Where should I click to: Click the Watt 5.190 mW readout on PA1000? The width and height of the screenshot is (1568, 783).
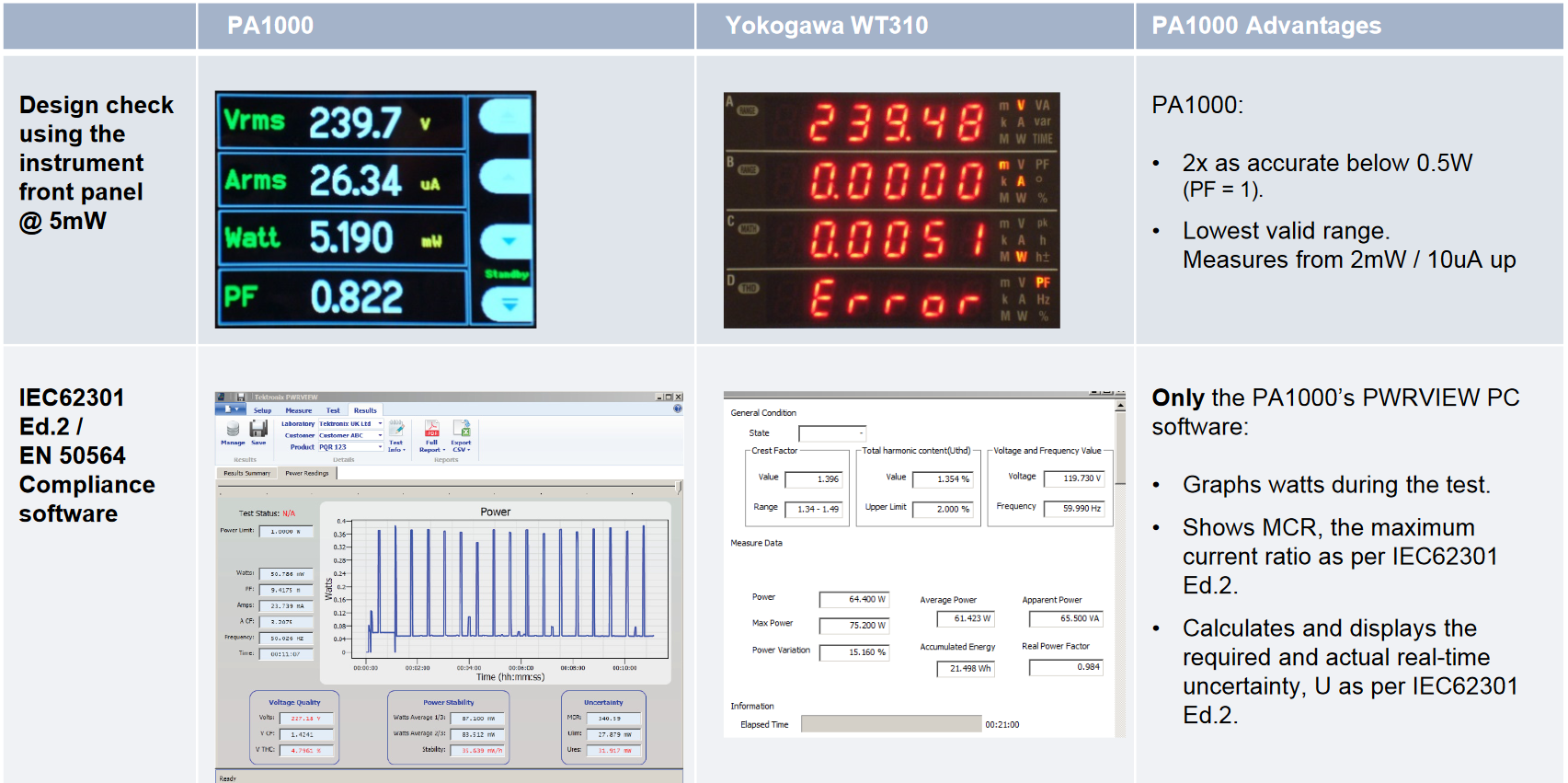(x=341, y=238)
